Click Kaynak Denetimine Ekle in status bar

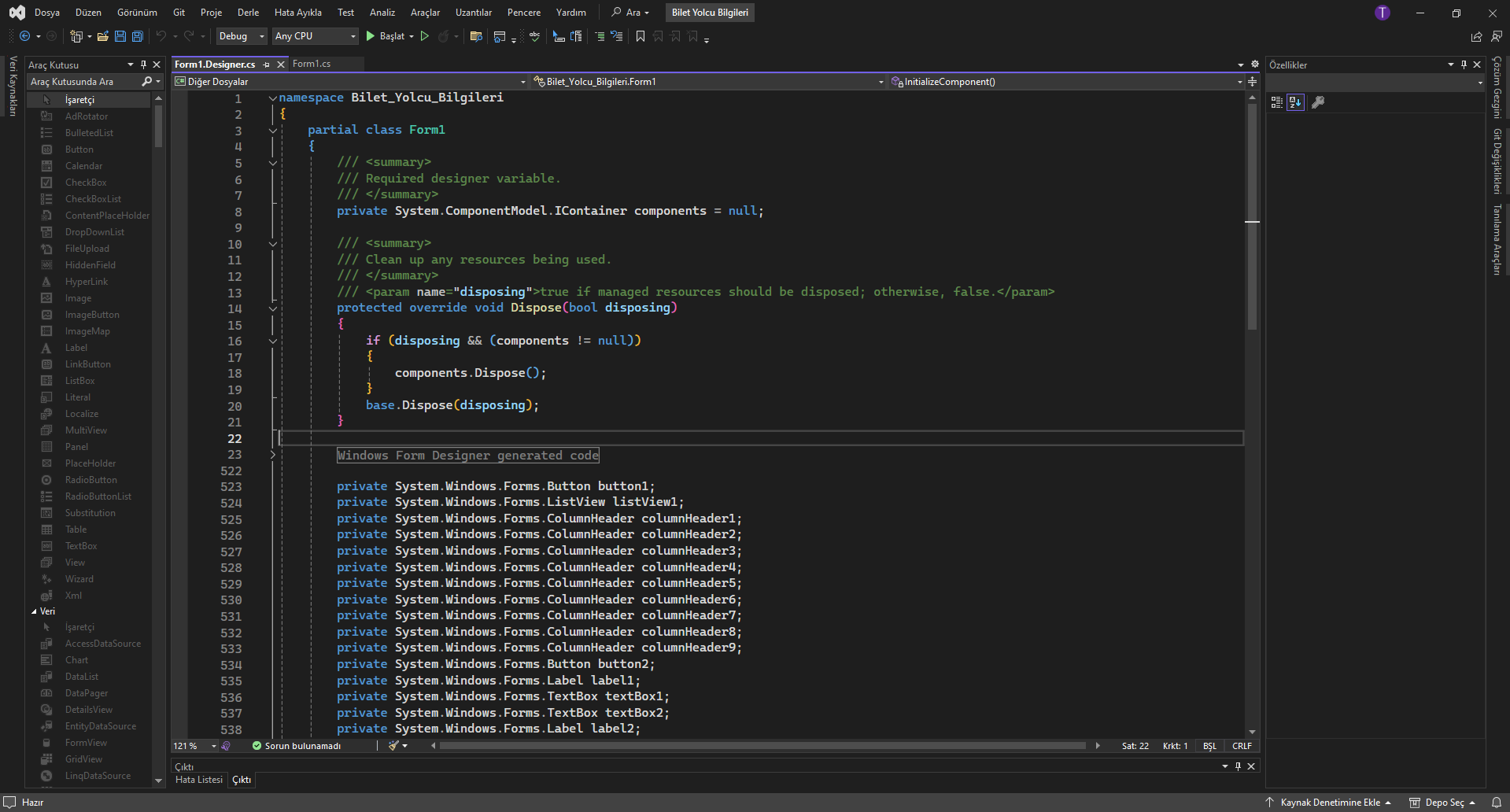[1330, 803]
